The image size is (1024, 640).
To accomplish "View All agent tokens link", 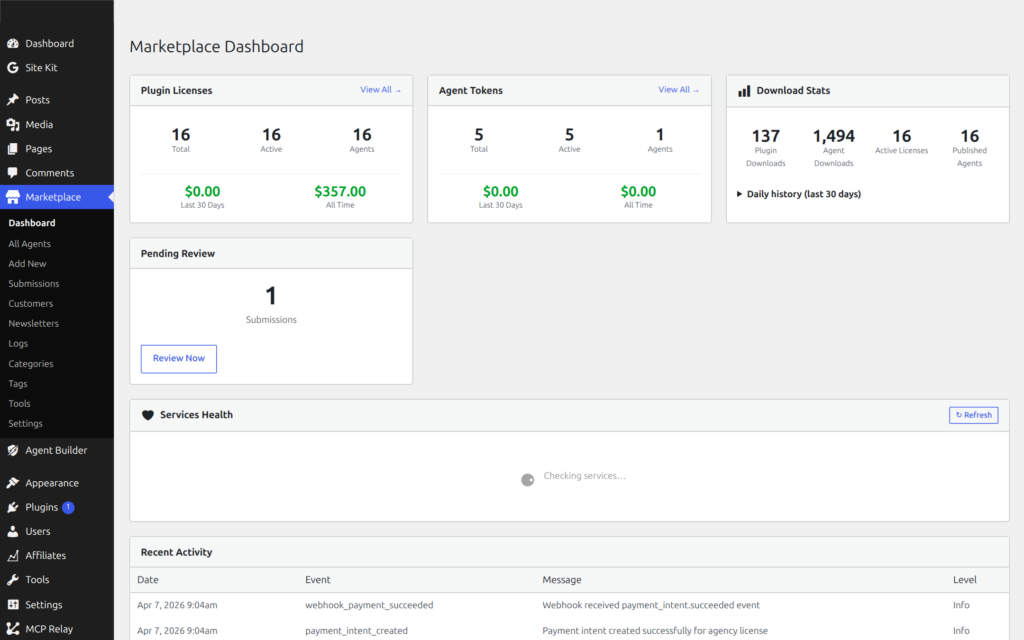I will [679, 90].
